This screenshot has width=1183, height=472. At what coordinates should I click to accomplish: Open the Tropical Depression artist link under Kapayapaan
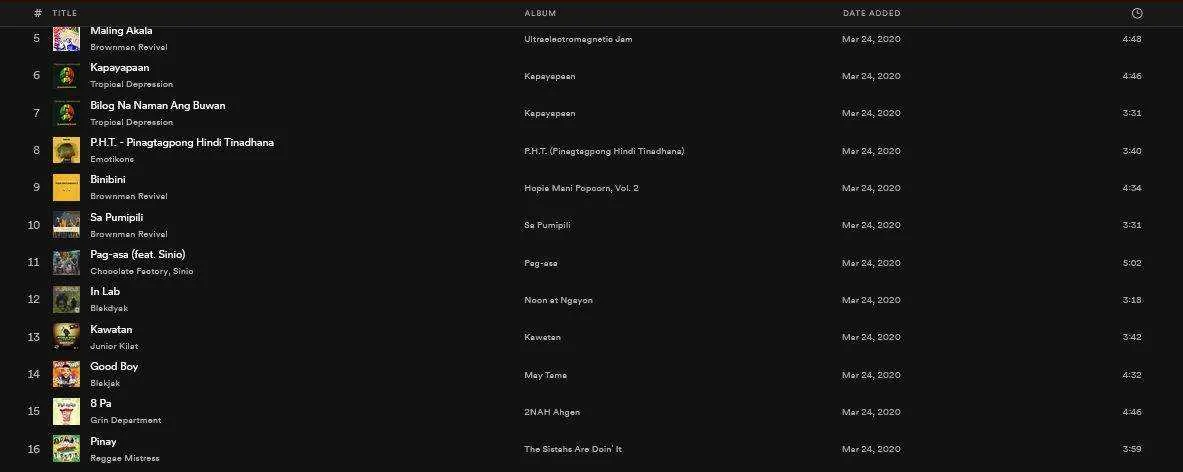pos(131,84)
